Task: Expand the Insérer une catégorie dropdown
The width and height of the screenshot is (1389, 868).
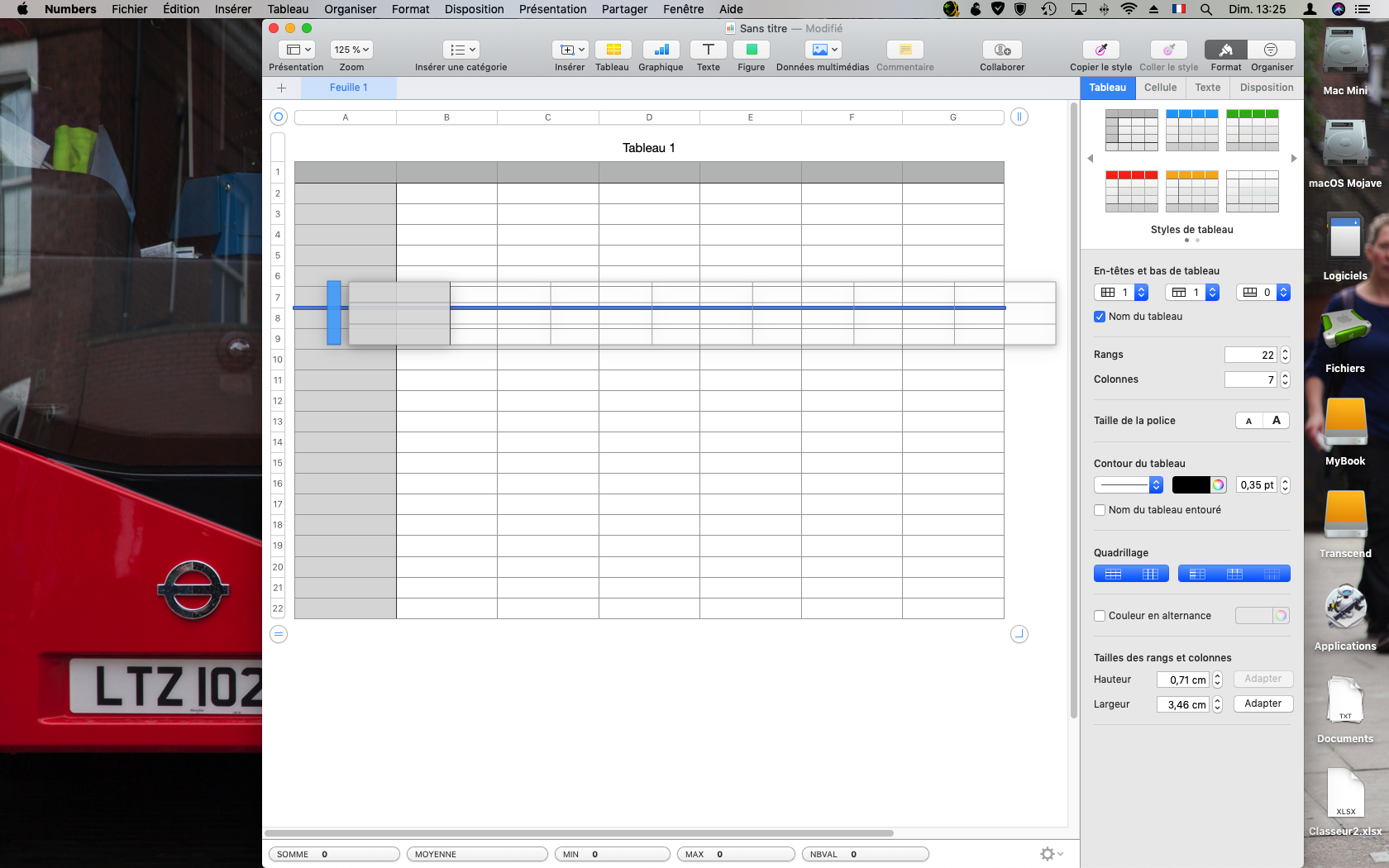Action: pos(461,50)
